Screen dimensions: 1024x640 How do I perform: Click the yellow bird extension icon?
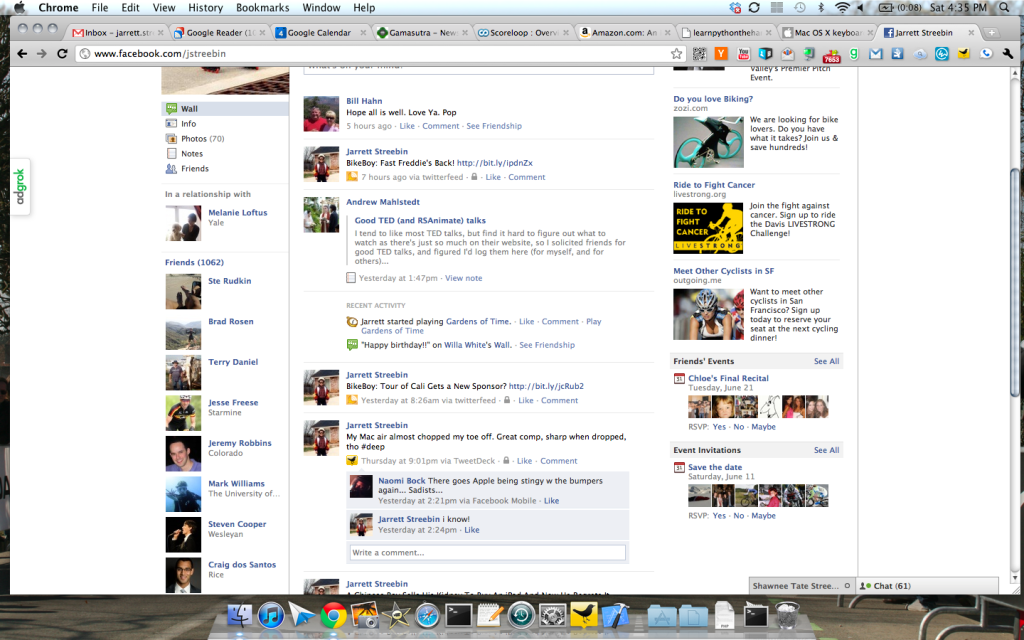pos(964,54)
